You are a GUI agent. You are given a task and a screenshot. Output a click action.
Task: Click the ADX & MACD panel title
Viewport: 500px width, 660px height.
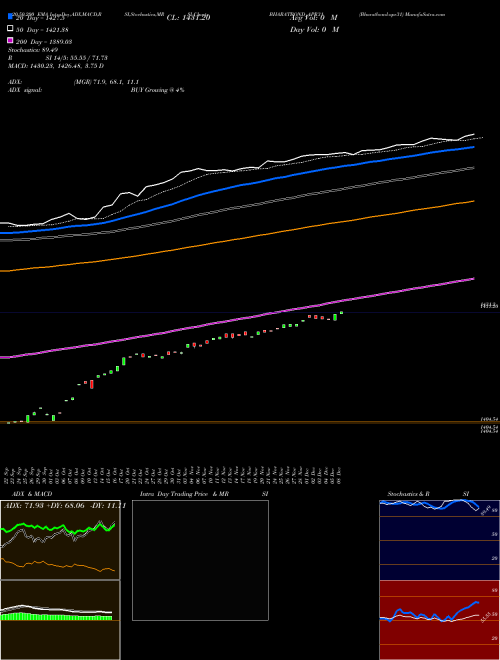[32, 494]
